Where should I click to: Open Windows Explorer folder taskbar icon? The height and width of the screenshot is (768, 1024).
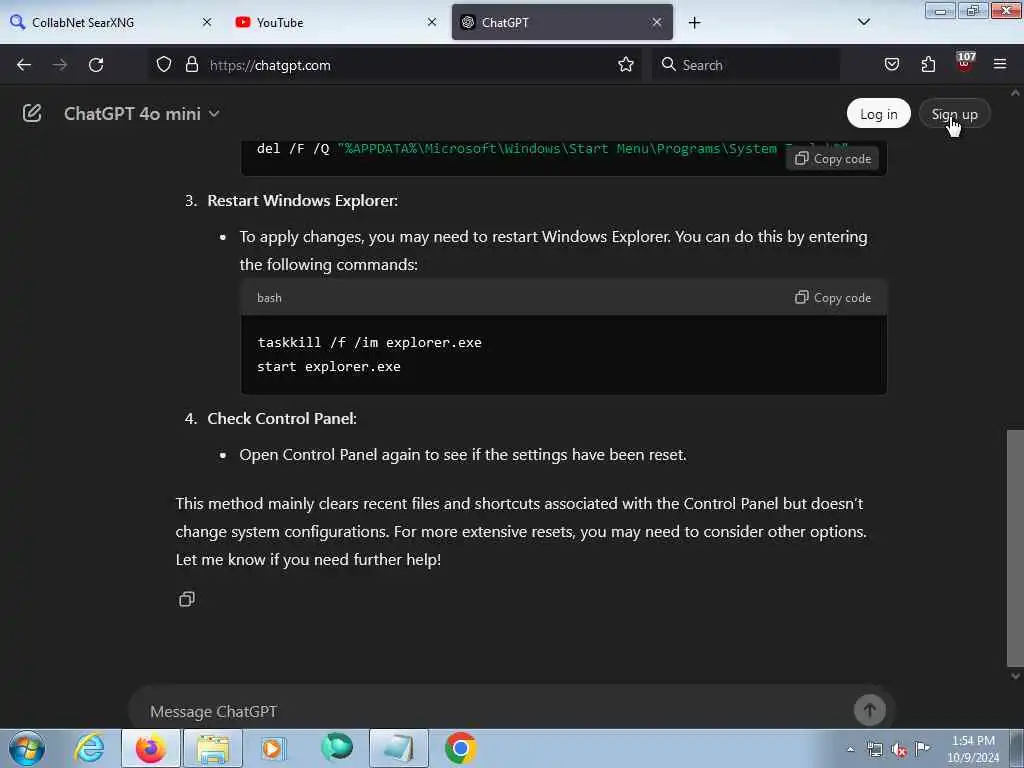tap(213, 748)
